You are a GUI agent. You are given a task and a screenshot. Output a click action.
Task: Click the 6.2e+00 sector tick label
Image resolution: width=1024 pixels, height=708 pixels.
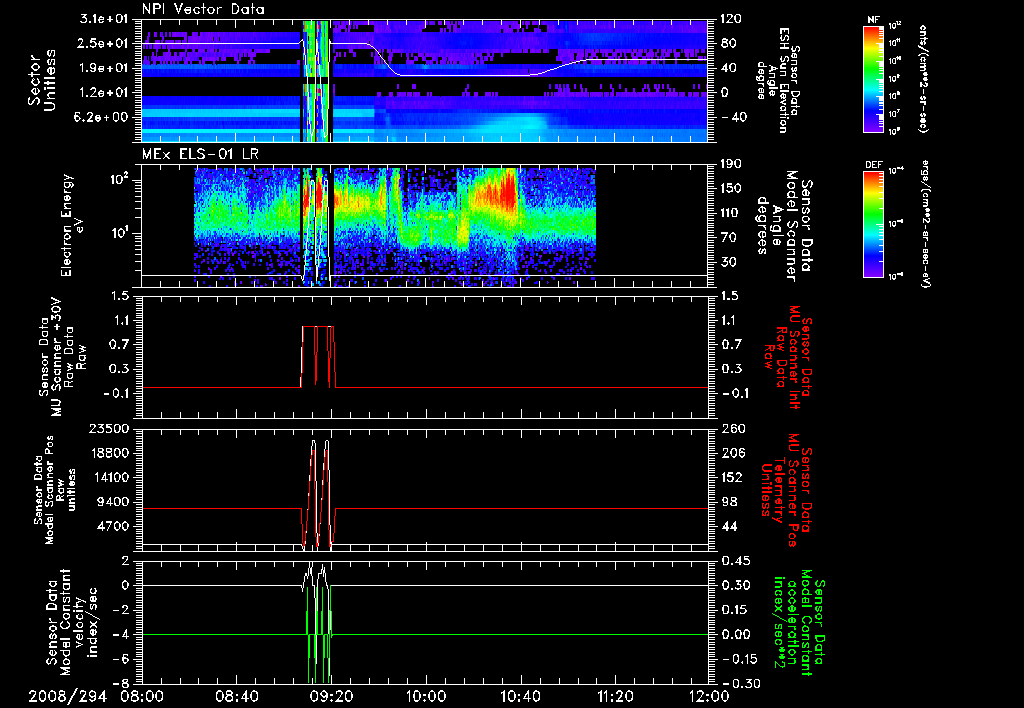[103, 117]
